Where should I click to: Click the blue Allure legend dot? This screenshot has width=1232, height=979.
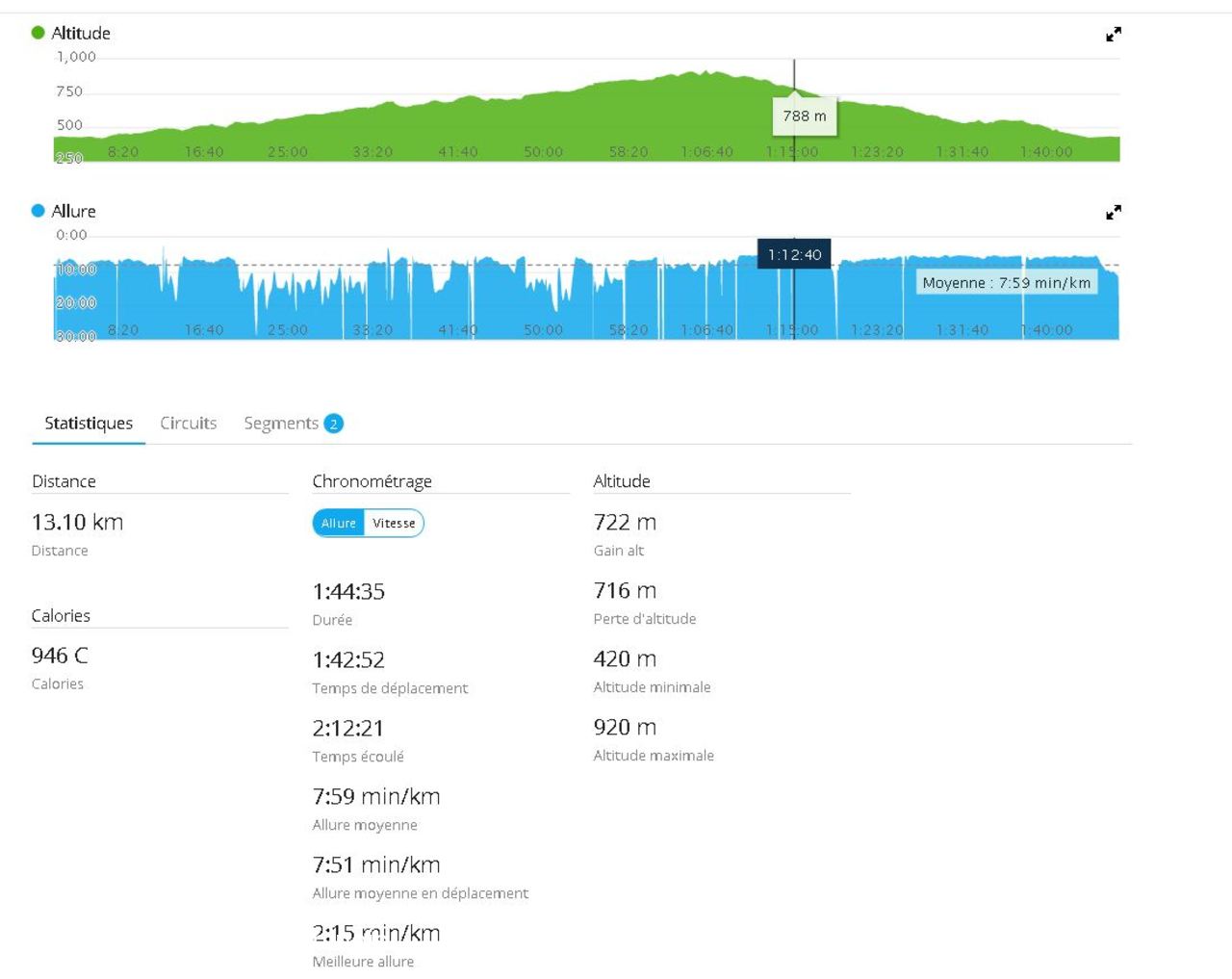[x=38, y=211]
